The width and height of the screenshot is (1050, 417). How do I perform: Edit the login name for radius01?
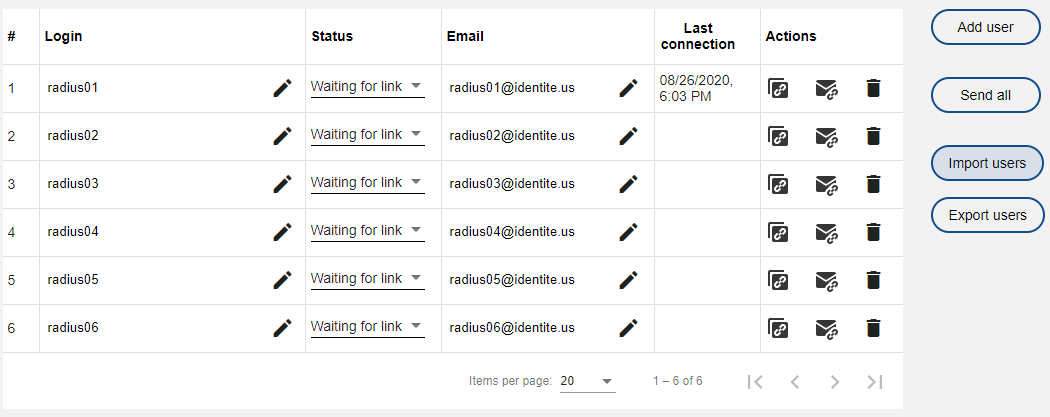282,88
